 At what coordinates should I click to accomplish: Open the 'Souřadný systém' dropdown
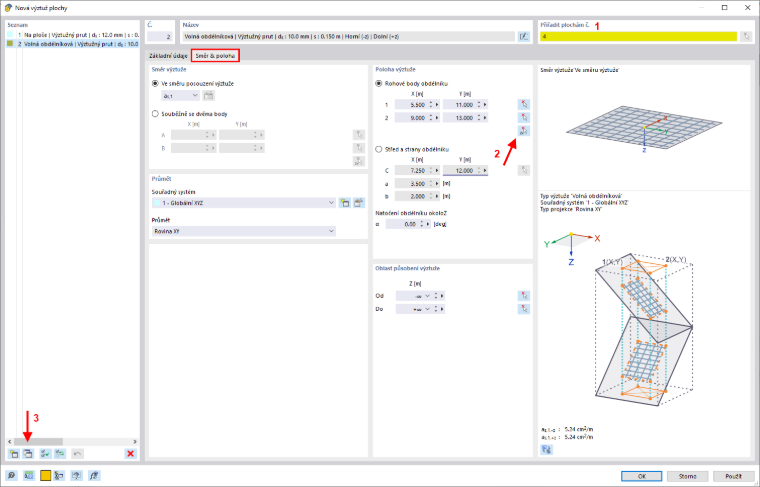point(244,203)
